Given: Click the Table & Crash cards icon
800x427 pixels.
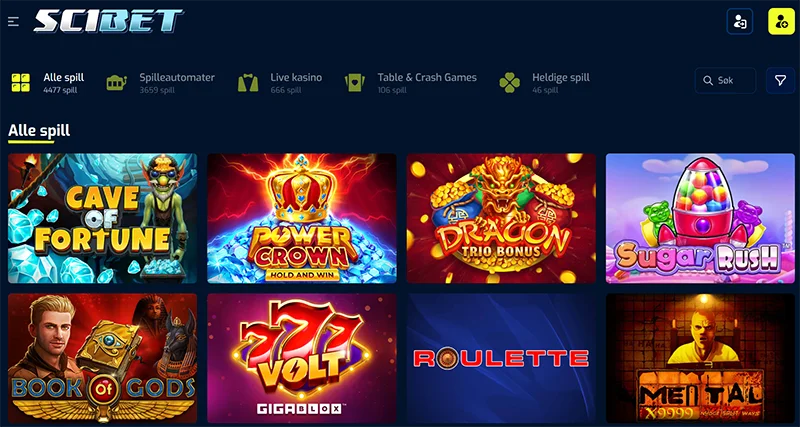Looking at the screenshot, I should (x=355, y=83).
